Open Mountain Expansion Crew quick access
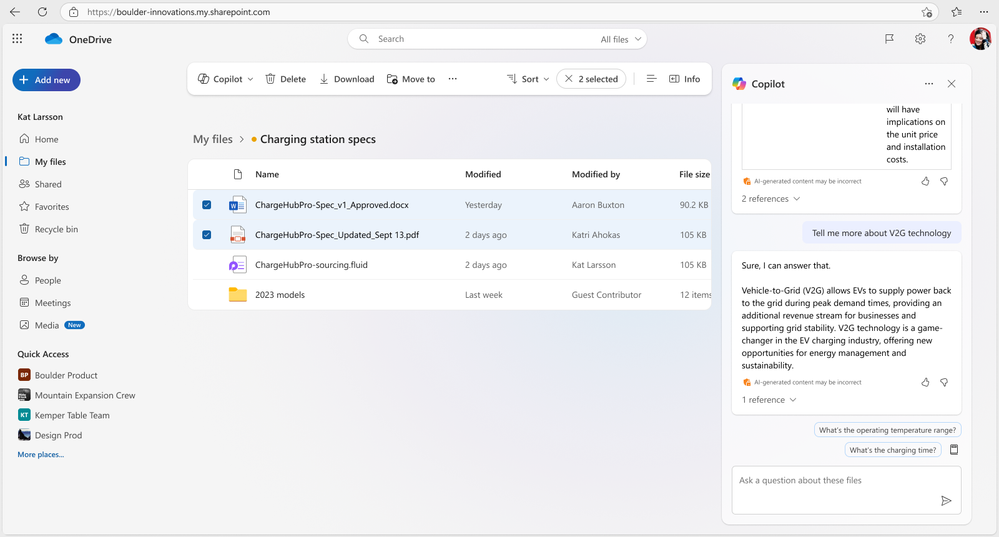The image size is (999, 537). tap(76, 395)
